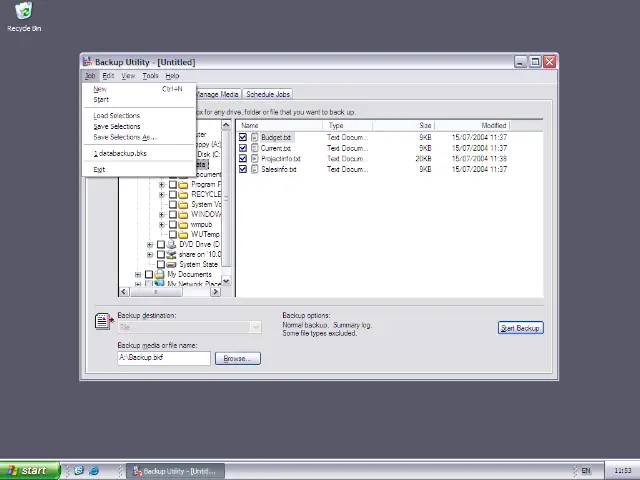Expand the RECYCLER tree node
The height and width of the screenshot is (480, 640).
tap(162, 195)
